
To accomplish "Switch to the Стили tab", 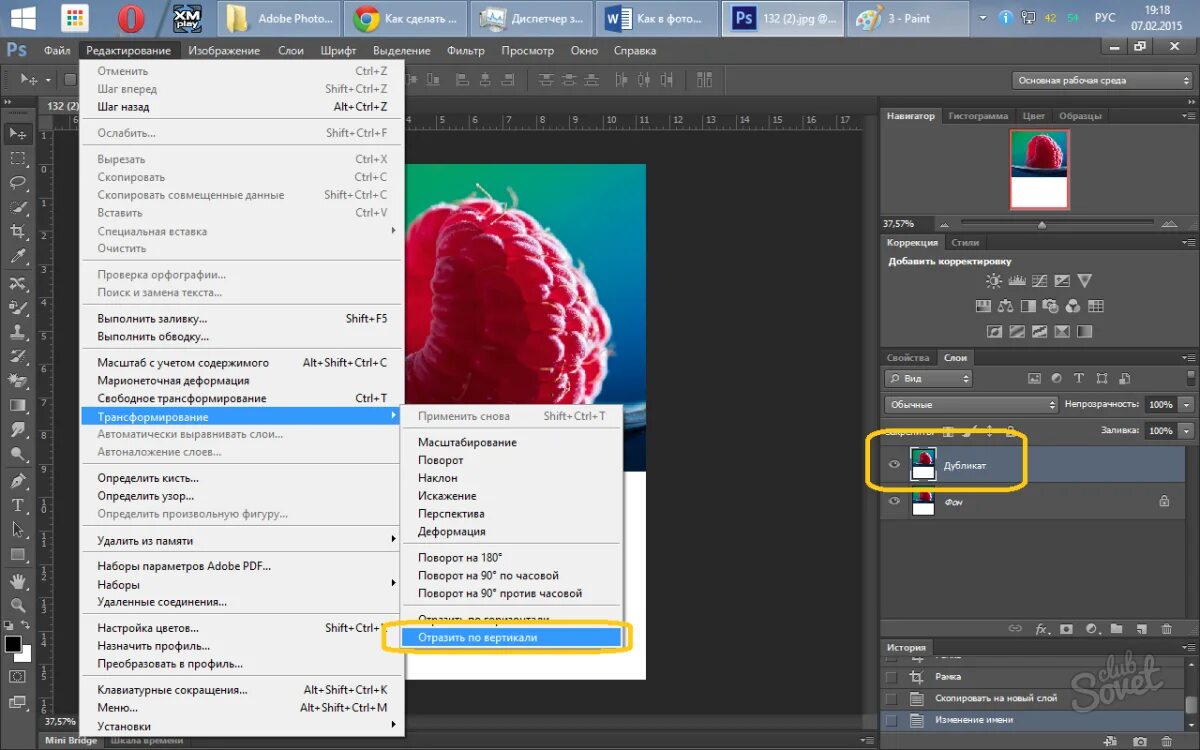I will (965, 242).
